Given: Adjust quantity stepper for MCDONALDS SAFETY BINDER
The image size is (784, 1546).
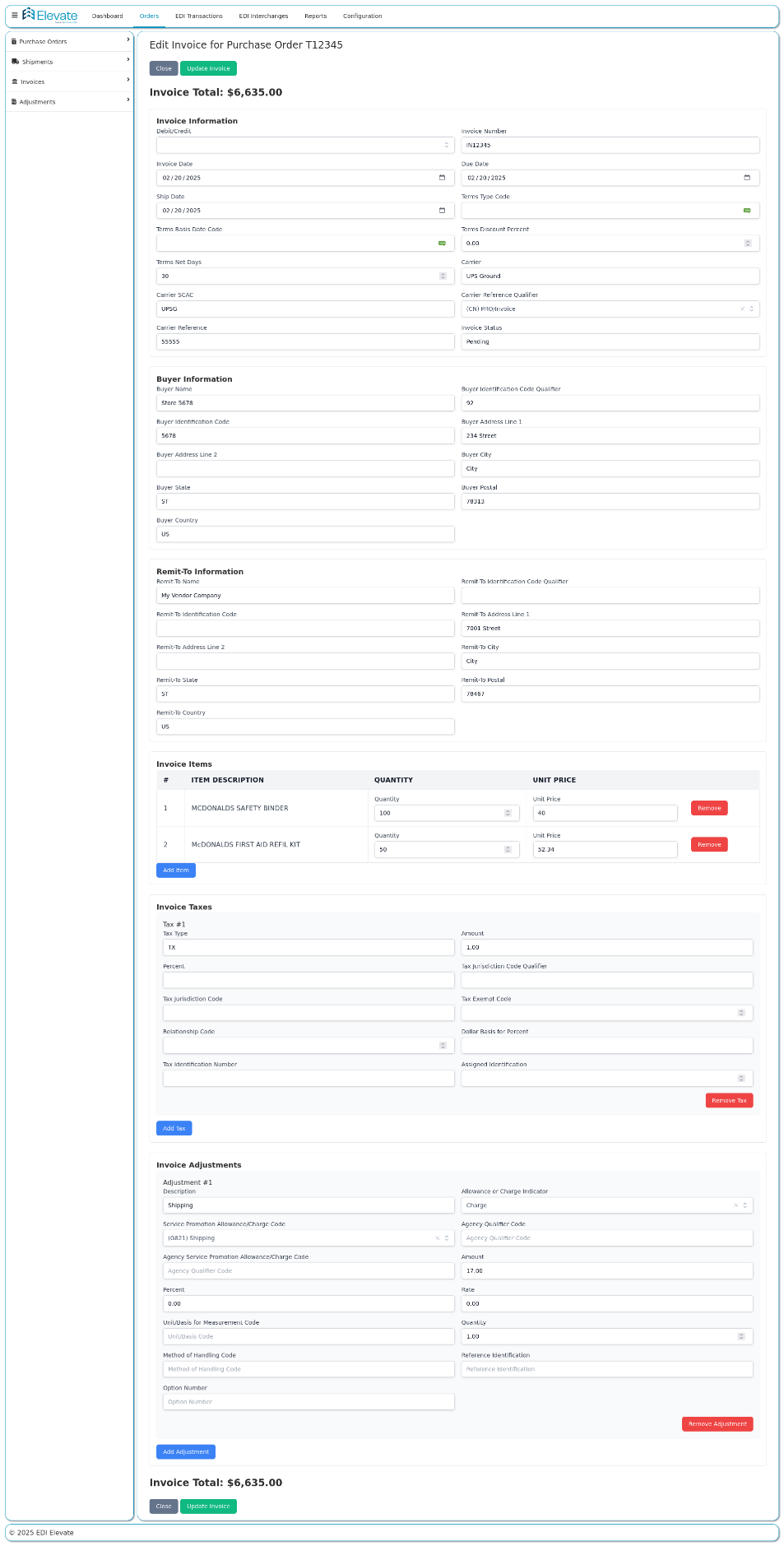Looking at the screenshot, I should click(x=508, y=813).
